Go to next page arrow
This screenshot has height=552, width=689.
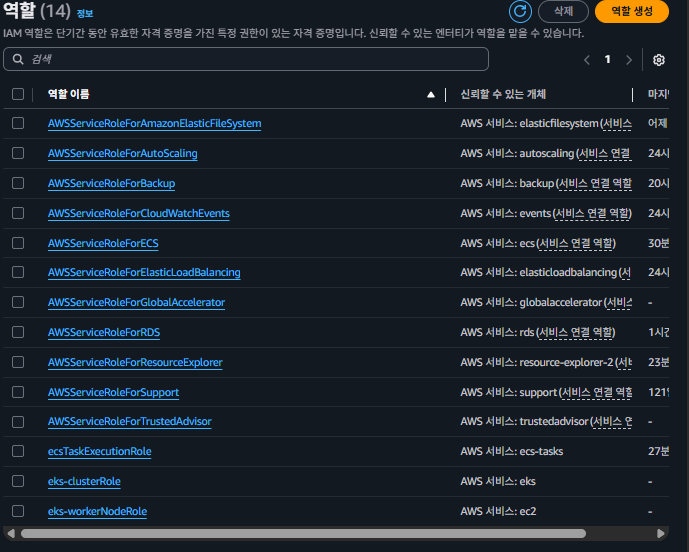point(629,60)
